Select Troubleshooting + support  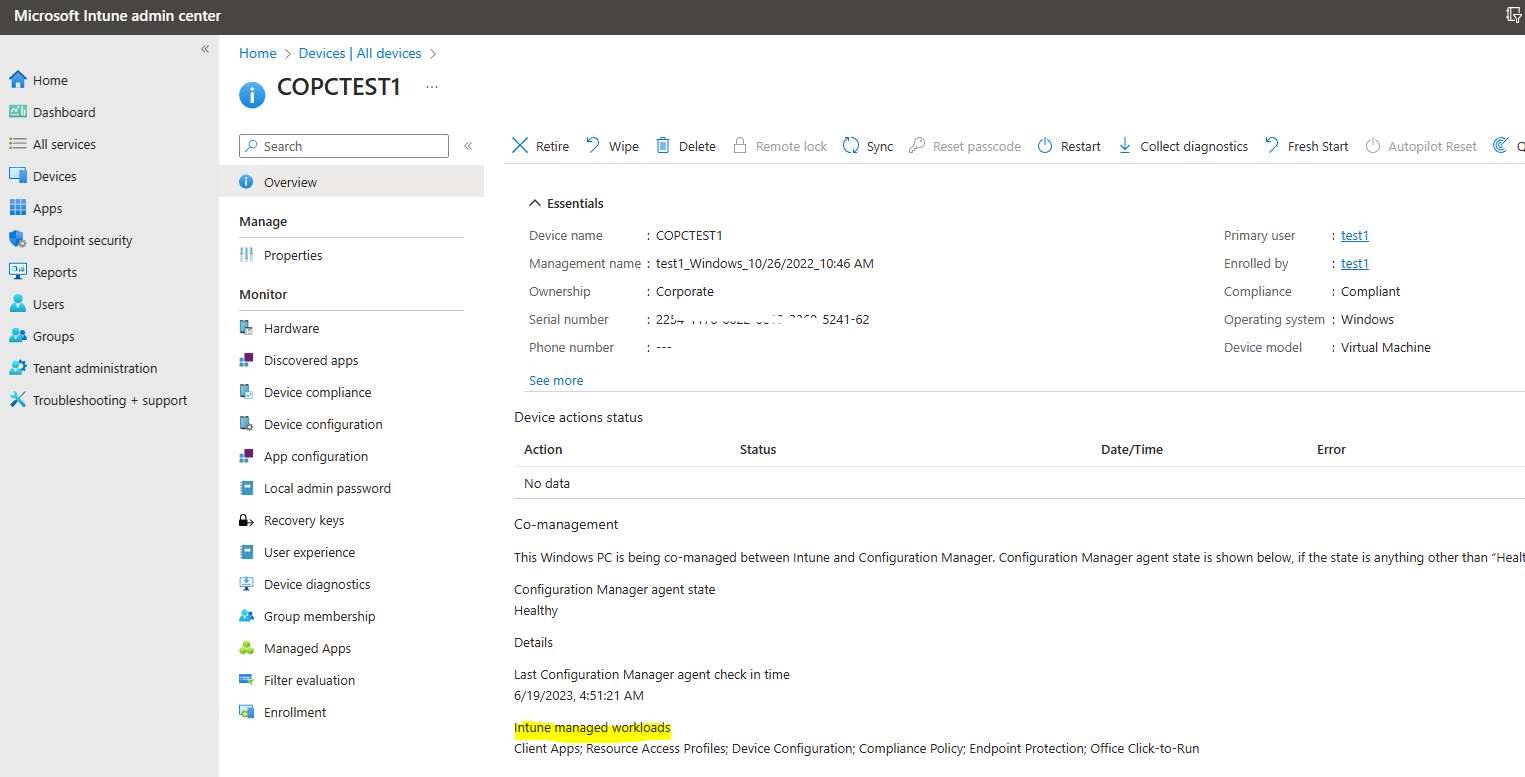pos(102,399)
